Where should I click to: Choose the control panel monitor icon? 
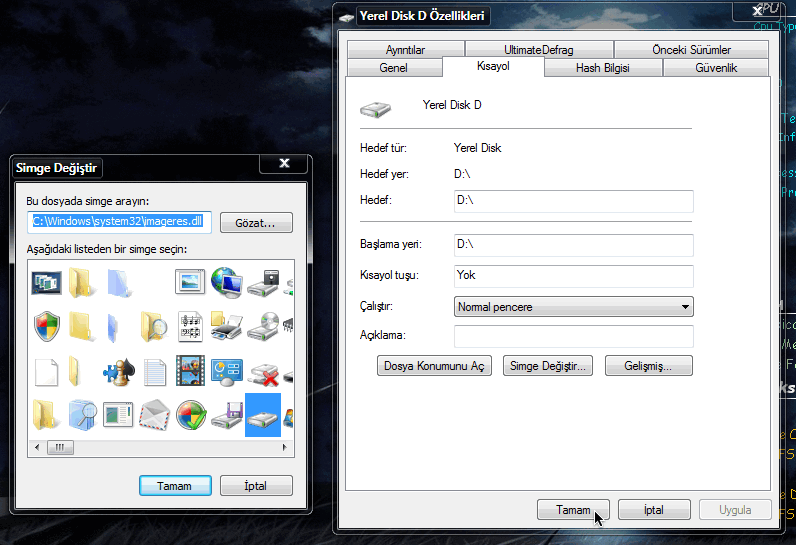(x=226, y=371)
